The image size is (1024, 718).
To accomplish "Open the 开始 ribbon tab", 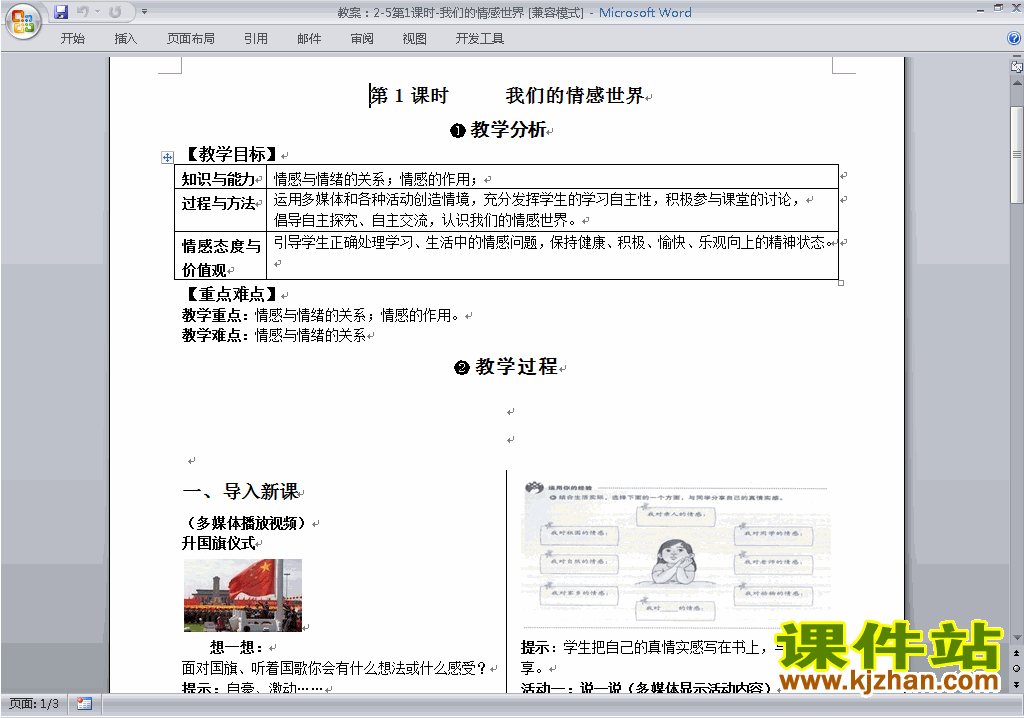I will click(72, 39).
